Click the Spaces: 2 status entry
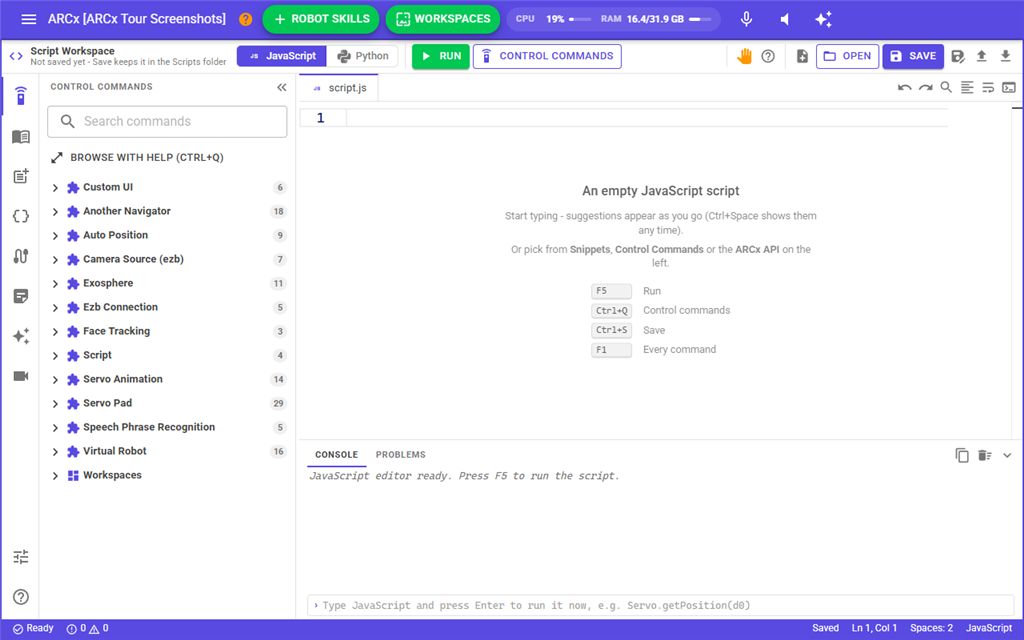1024x640 pixels. 931,628
